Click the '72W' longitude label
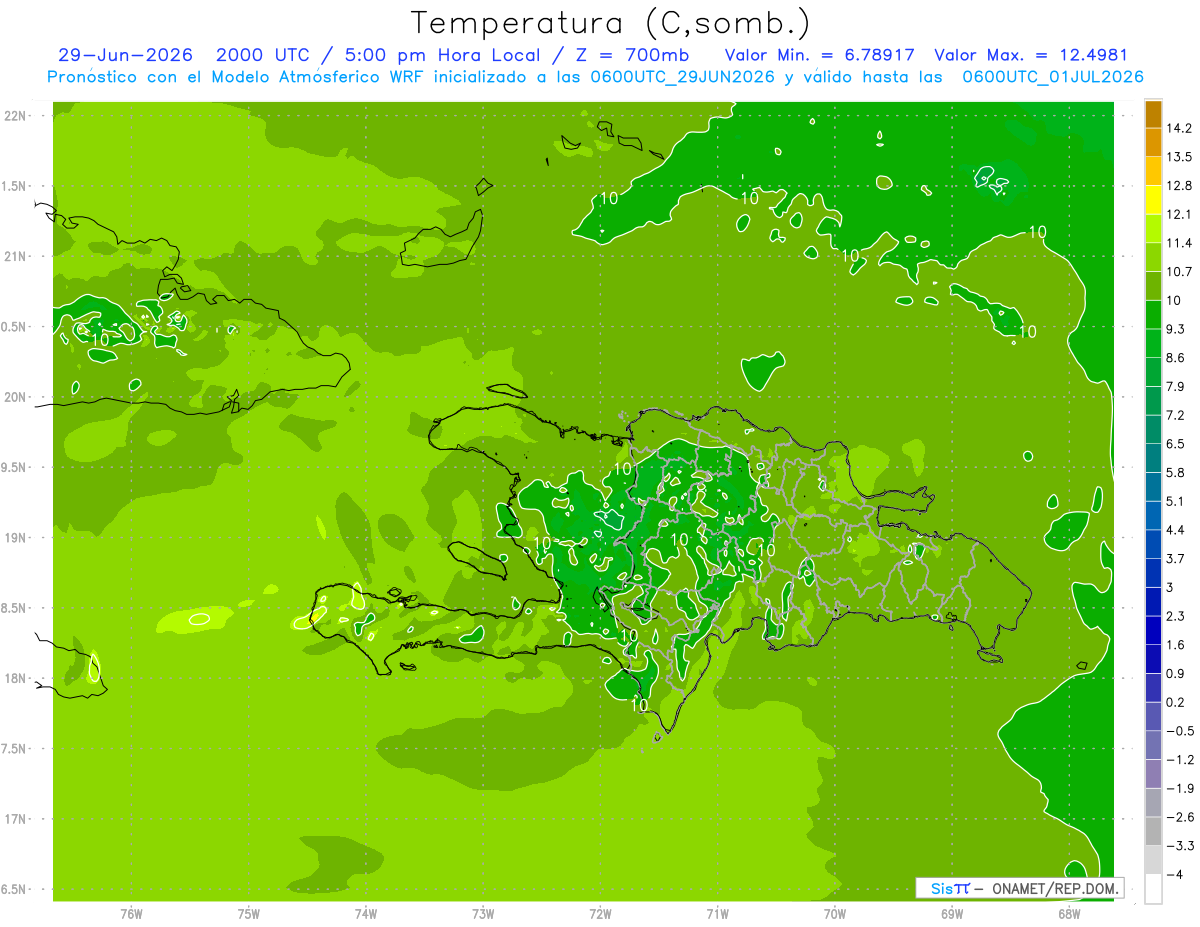 (x=600, y=914)
